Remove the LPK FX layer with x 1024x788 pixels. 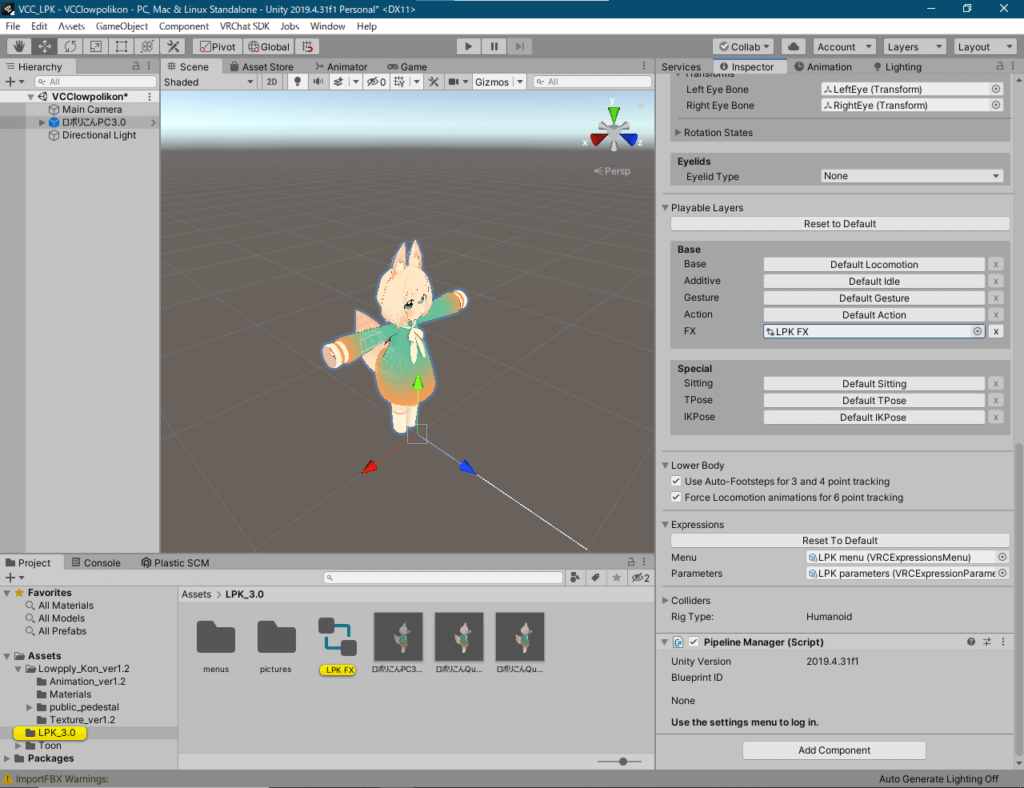(x=996, y=331)
